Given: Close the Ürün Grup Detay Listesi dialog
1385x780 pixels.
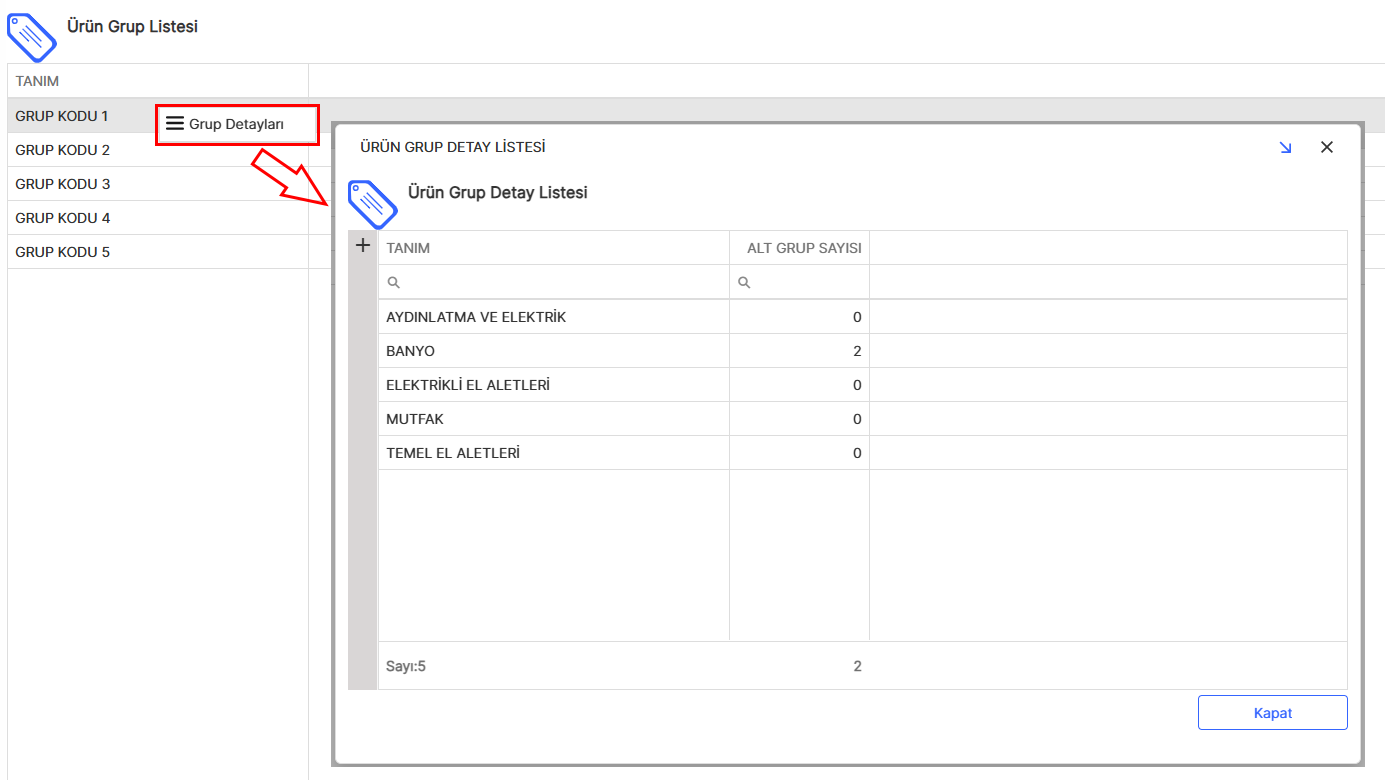Looking at the screenshot, I should (x=1327, y=148).
